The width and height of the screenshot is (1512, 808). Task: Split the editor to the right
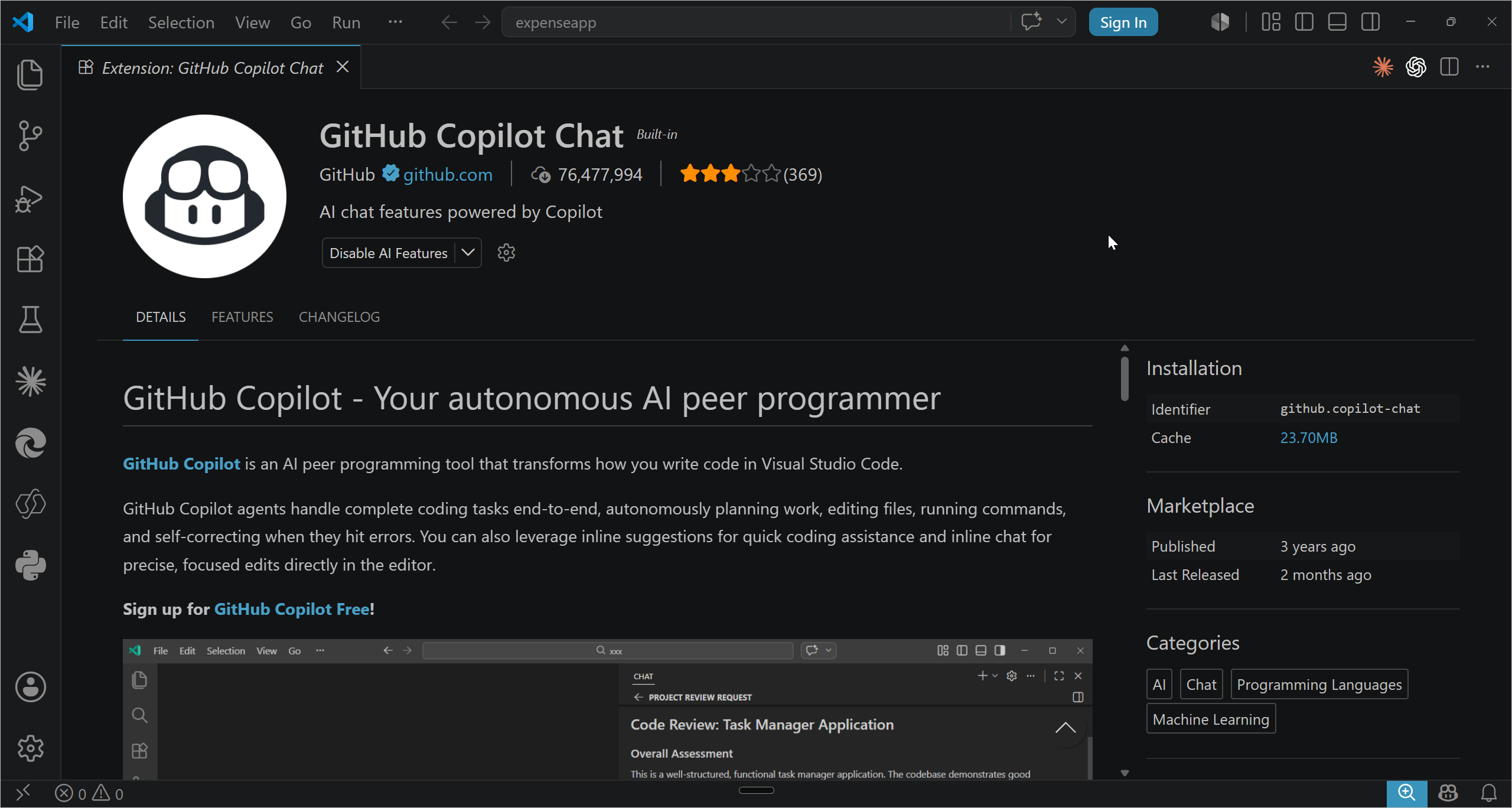click(1449, 67)
